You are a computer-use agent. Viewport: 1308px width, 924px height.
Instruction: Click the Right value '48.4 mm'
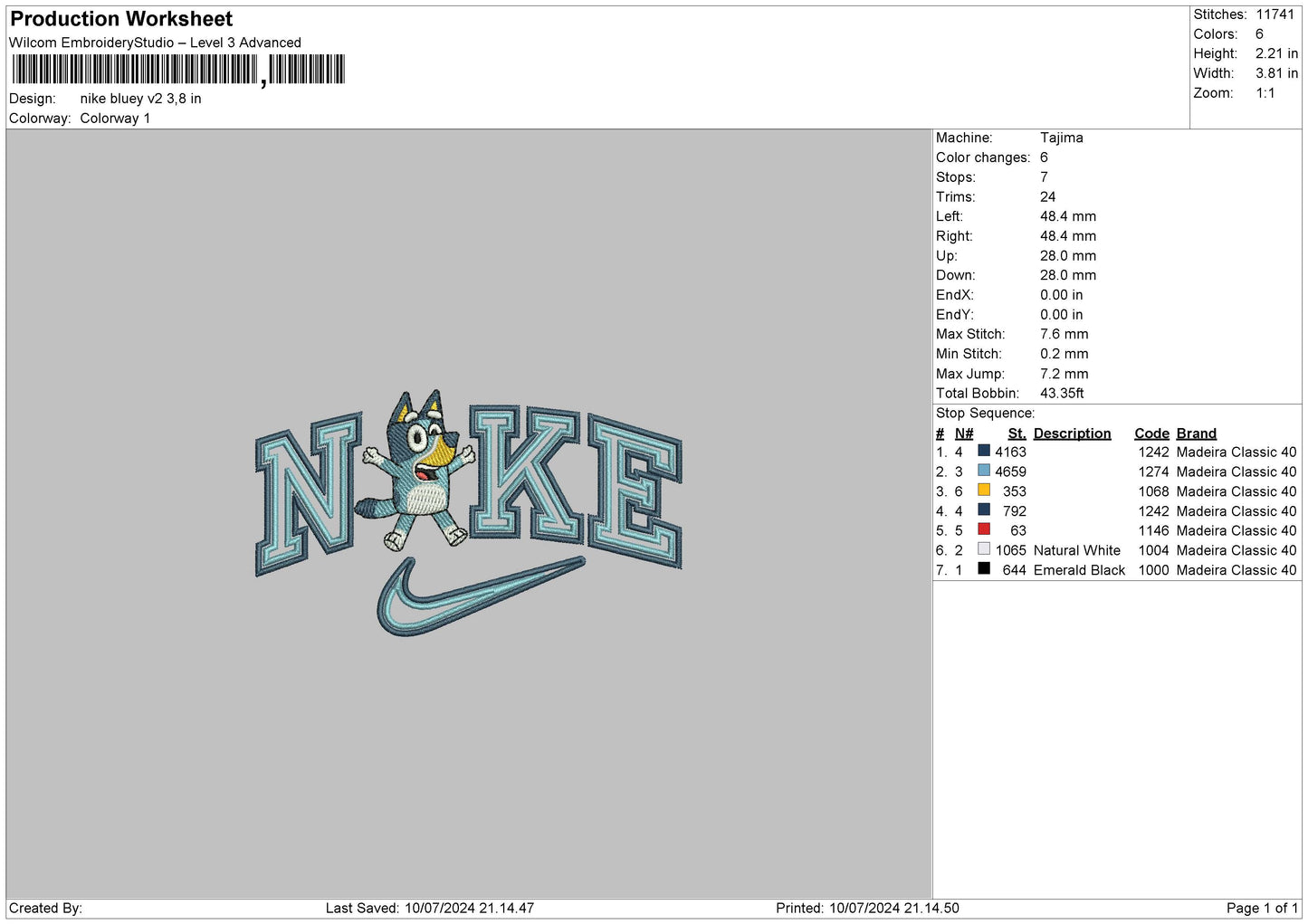1068,236
